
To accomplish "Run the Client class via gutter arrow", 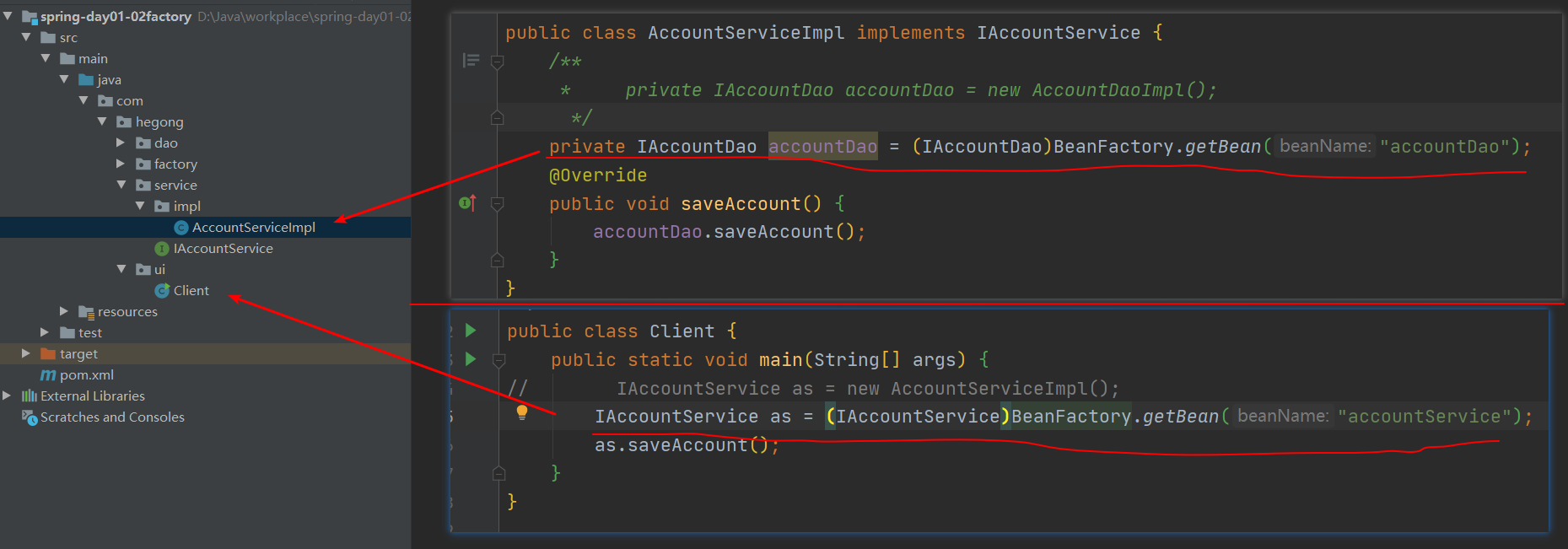I will click(471, 331).
